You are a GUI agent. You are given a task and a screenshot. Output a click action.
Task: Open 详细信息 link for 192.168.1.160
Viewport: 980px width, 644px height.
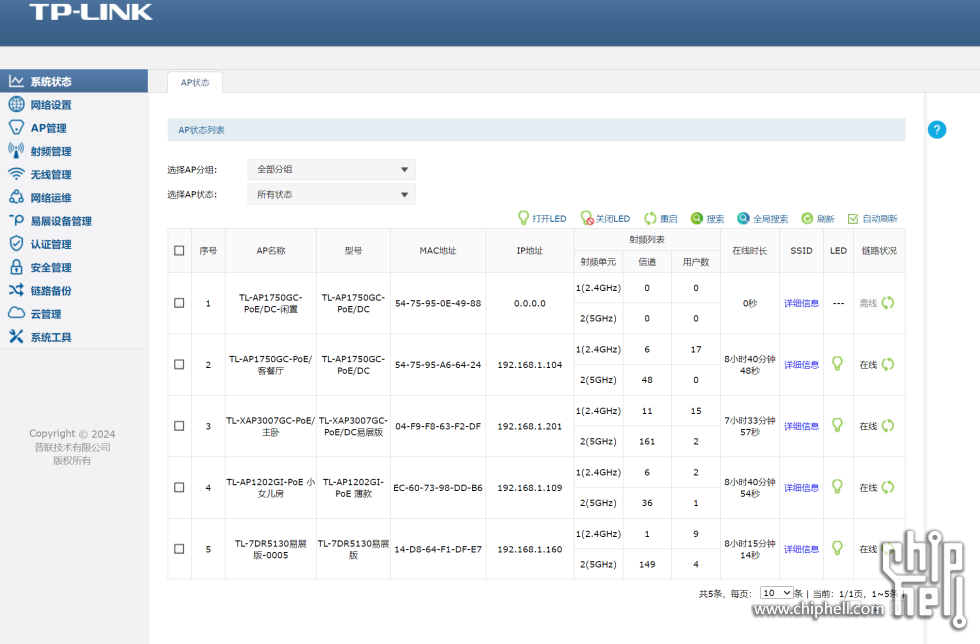[x=801, y=549]
